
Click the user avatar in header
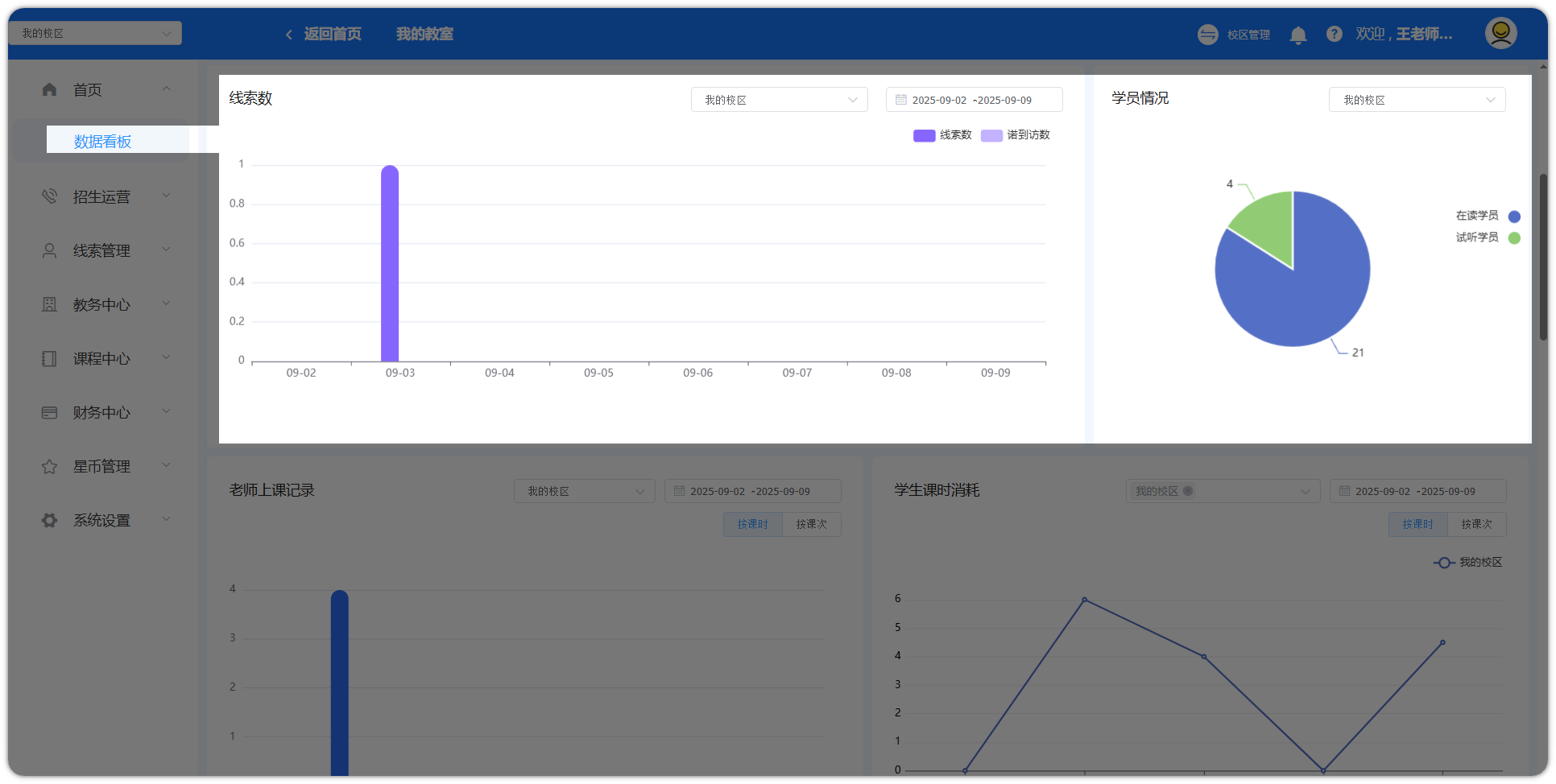tap(1500, 33)
